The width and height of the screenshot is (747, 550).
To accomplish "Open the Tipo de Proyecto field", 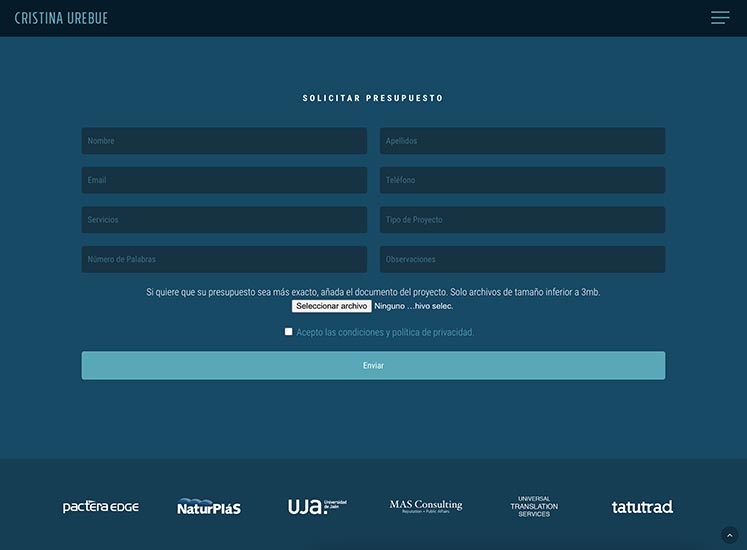I will [522, 220].
